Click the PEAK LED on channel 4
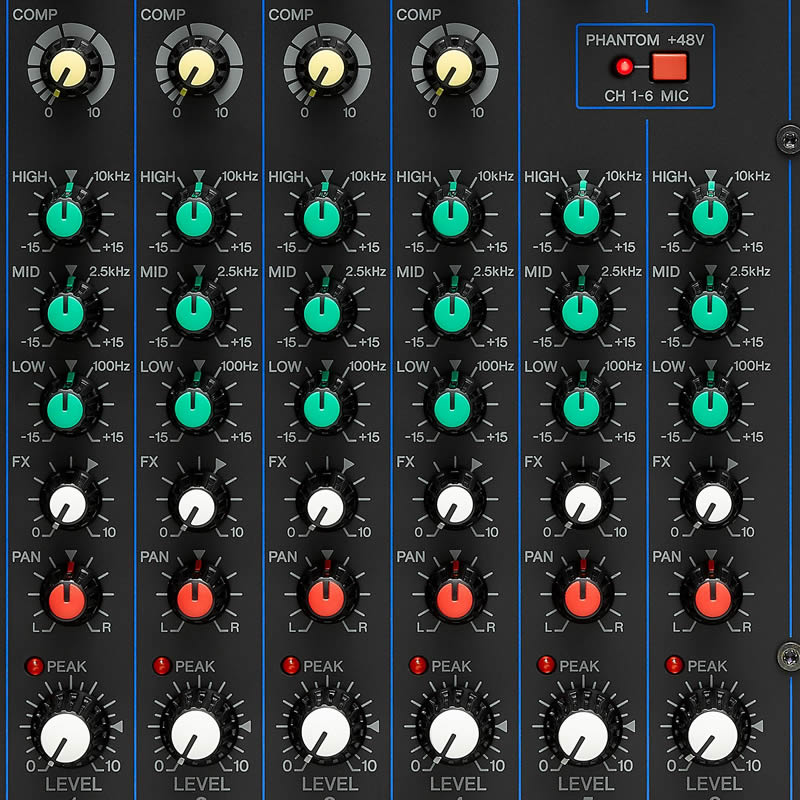 418,665
